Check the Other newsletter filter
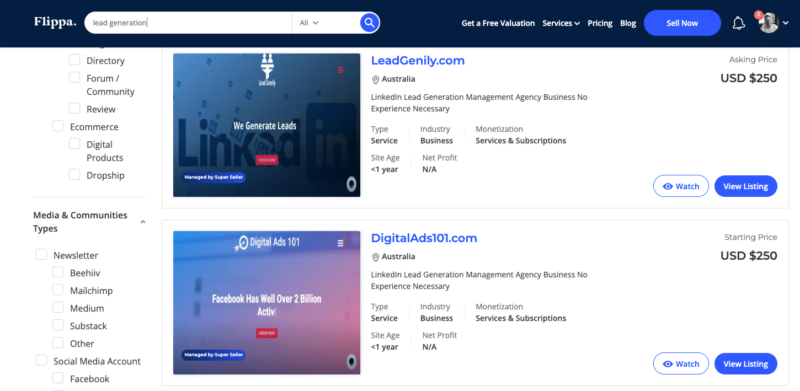 point(58,343)
